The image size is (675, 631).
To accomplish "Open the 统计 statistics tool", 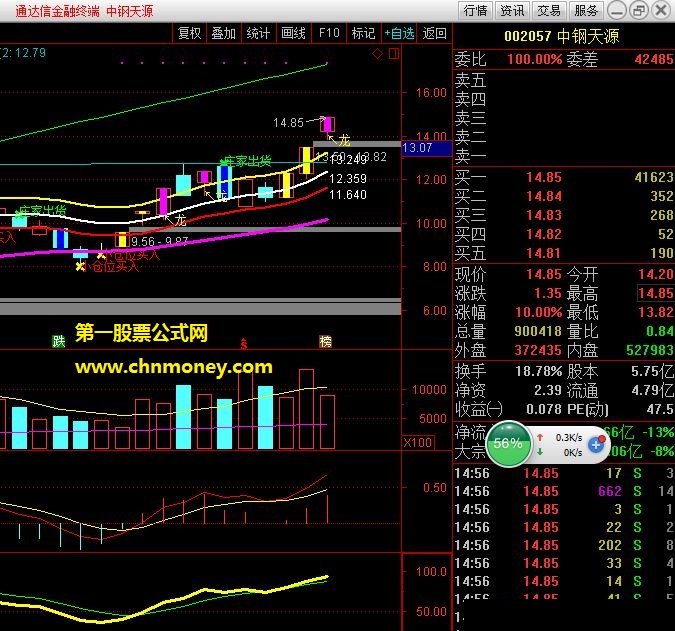I will click(258, 33).
